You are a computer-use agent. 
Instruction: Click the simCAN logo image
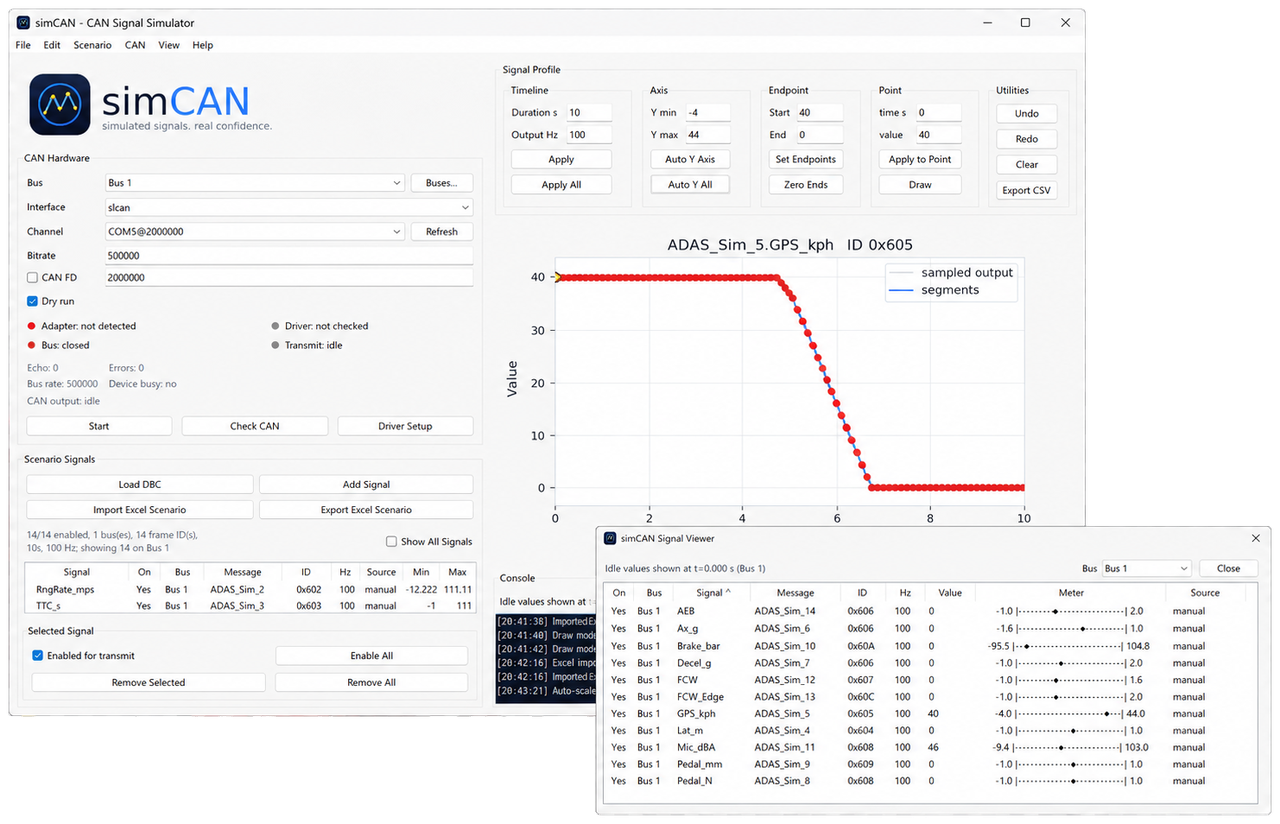click(60, 103)
